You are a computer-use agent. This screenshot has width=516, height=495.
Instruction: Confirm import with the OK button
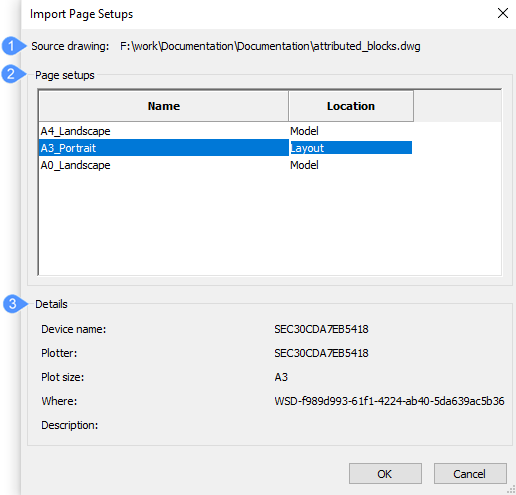point(385,473)
